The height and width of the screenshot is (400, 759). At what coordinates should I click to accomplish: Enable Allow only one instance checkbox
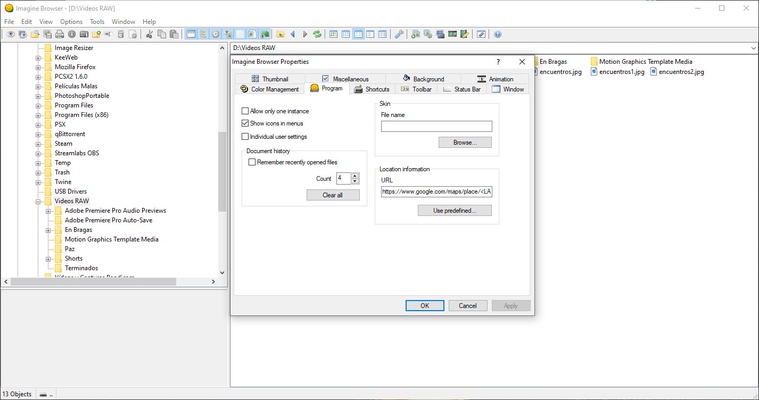tap(246, 111)
